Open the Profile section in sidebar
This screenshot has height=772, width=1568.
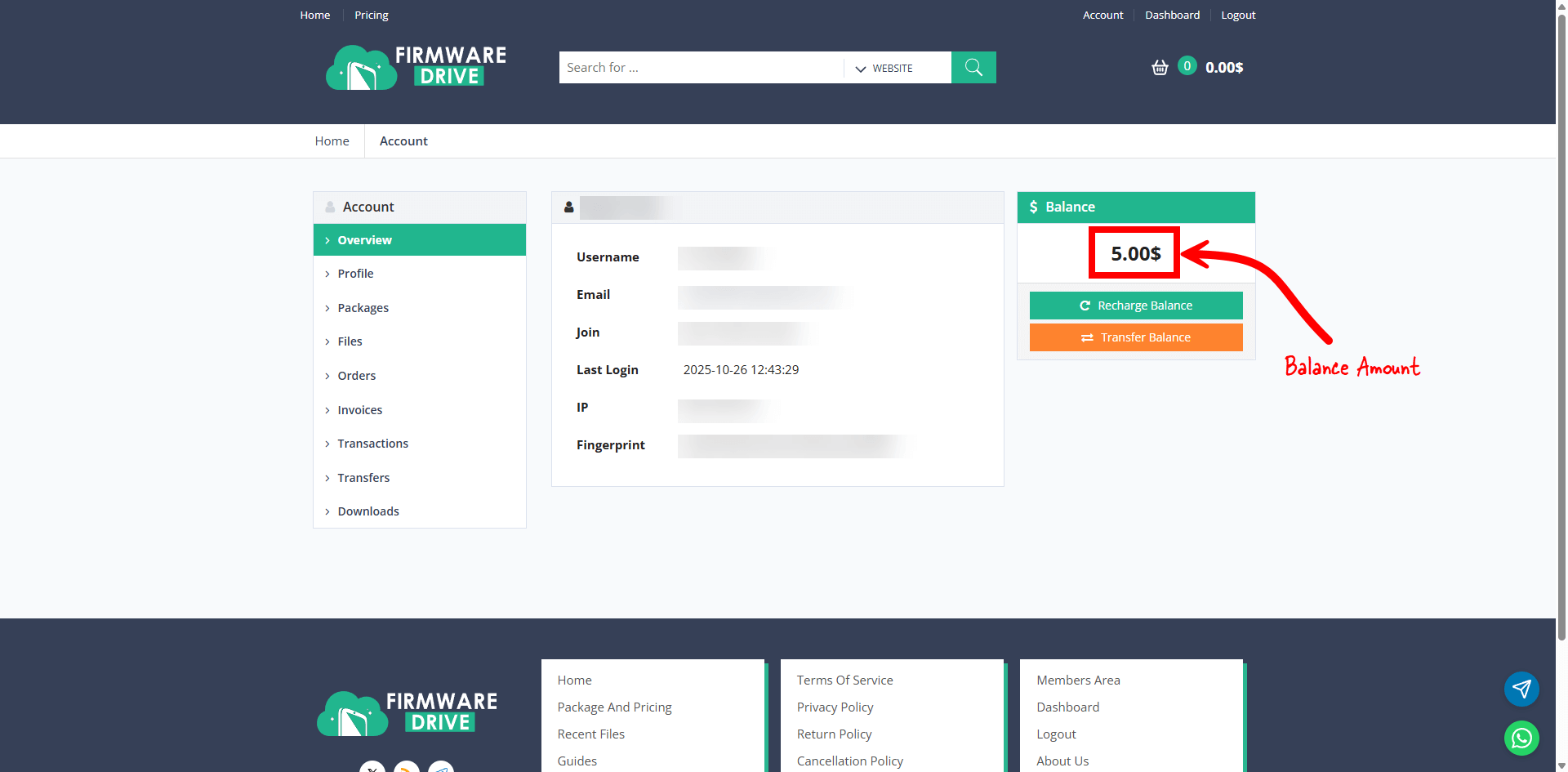tap(355, 274)
